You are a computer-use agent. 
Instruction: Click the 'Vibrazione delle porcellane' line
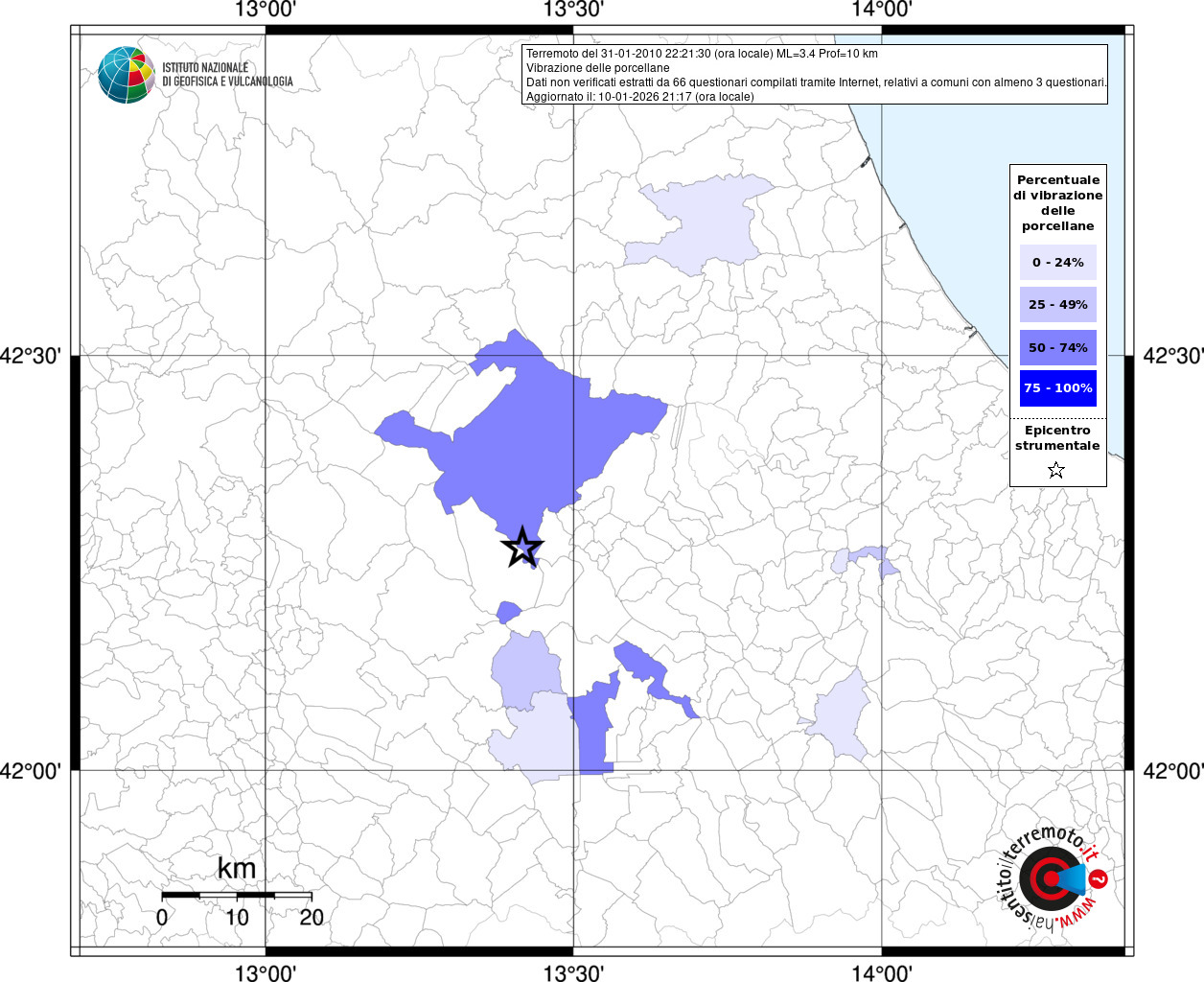(598, 68)
